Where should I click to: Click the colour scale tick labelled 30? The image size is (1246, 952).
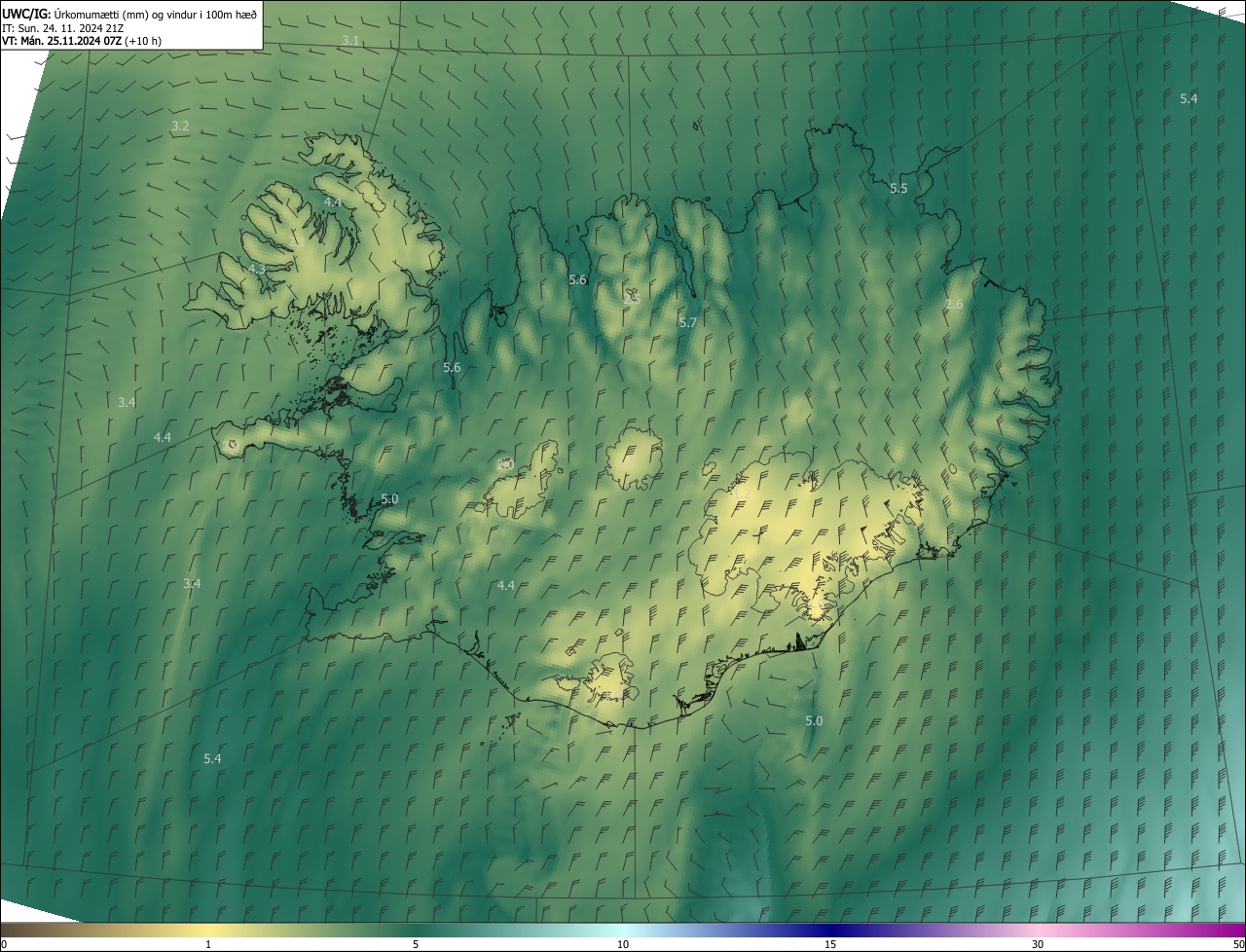pyautogui.click(x=1038, y=944)
